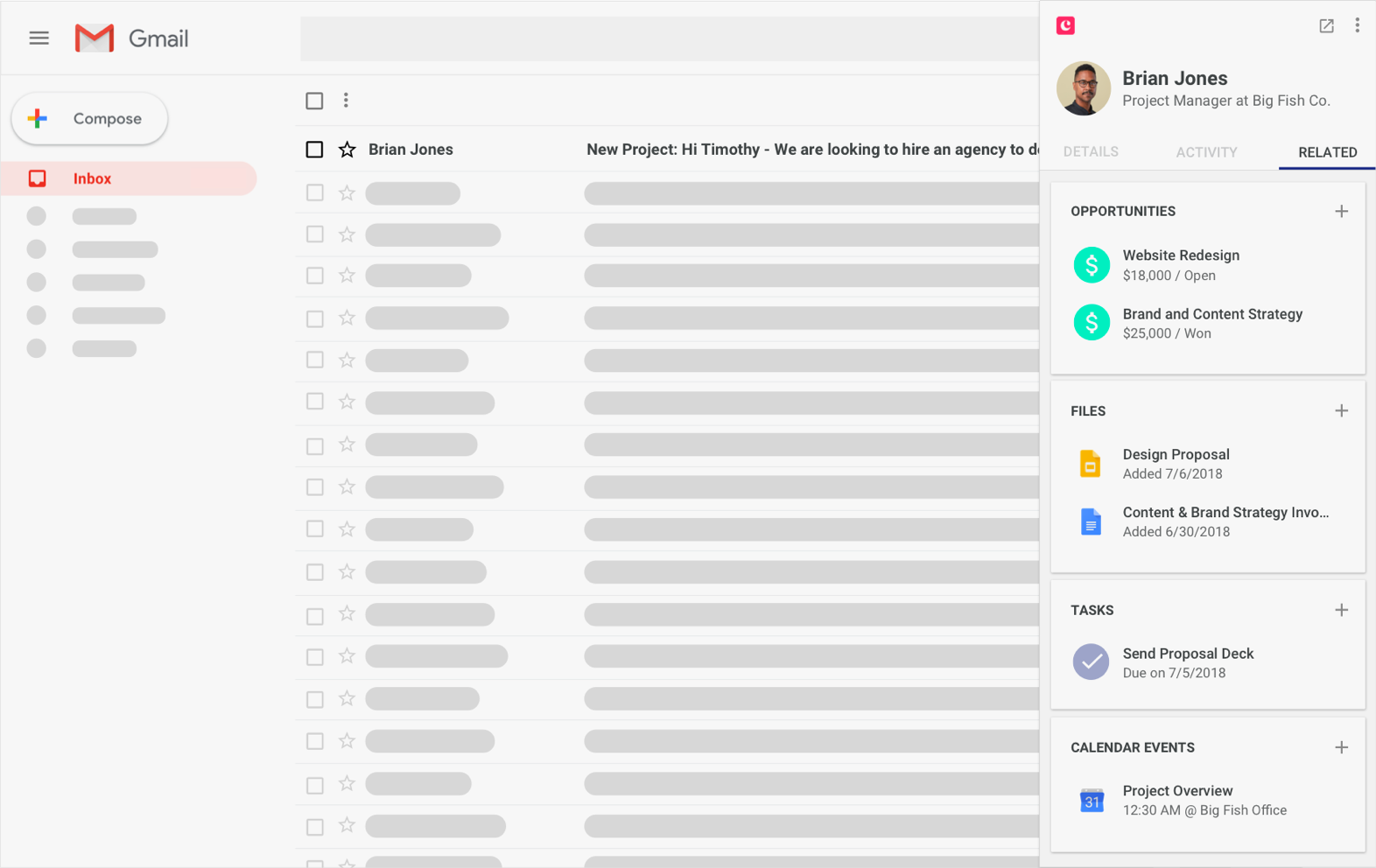
Task: Open the Inbox folder
Action: pyautogui.click(x=129, y=178)
